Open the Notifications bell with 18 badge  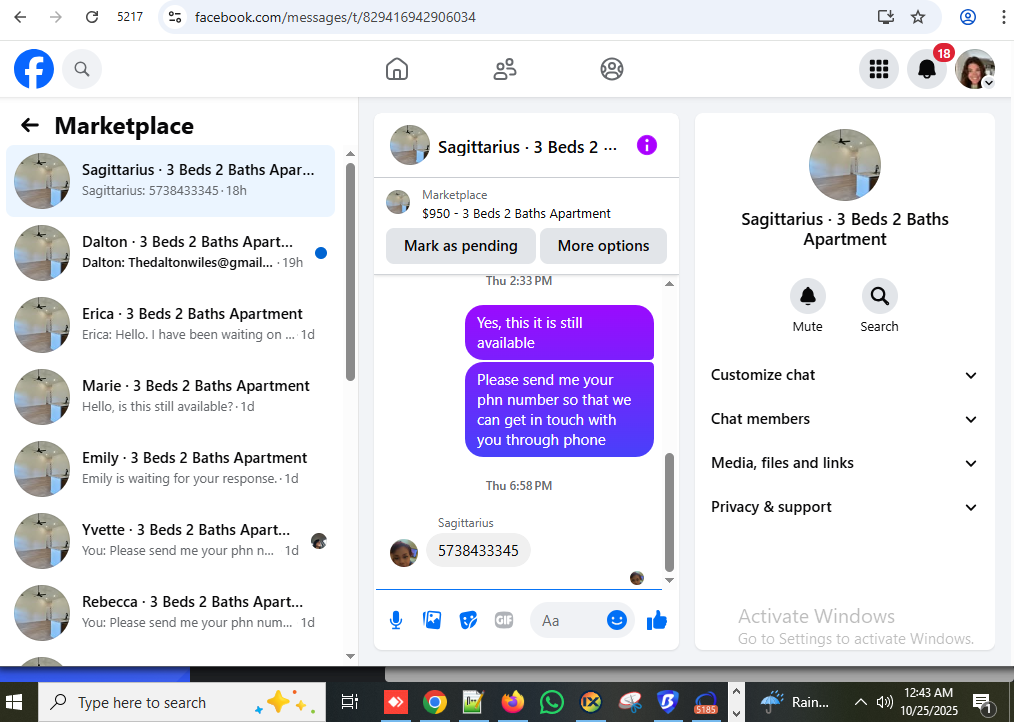point(927,69)
